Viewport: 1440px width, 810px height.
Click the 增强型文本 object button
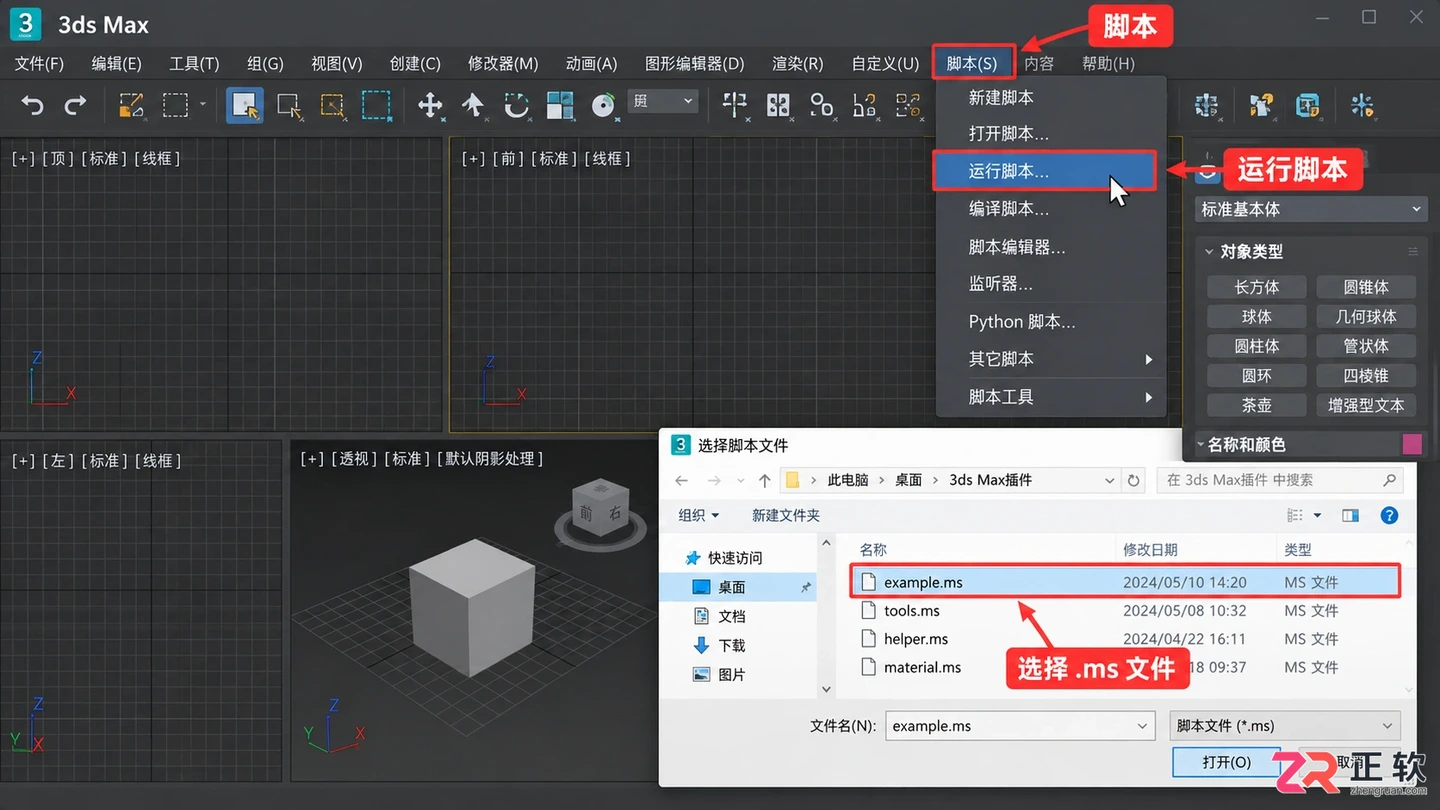(1366, 405)
